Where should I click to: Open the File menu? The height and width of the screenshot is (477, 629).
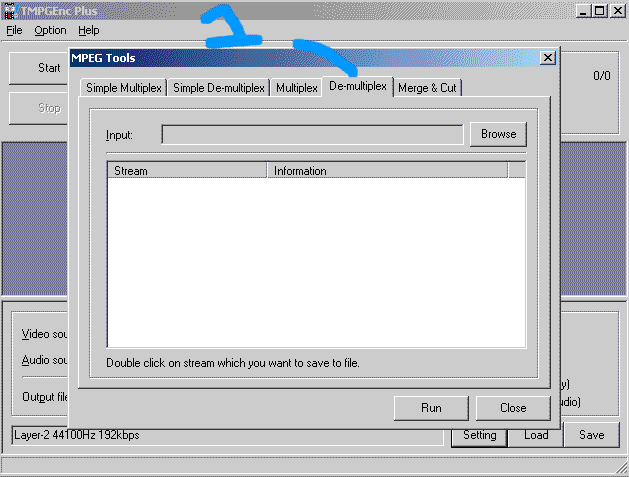(14, 30)
